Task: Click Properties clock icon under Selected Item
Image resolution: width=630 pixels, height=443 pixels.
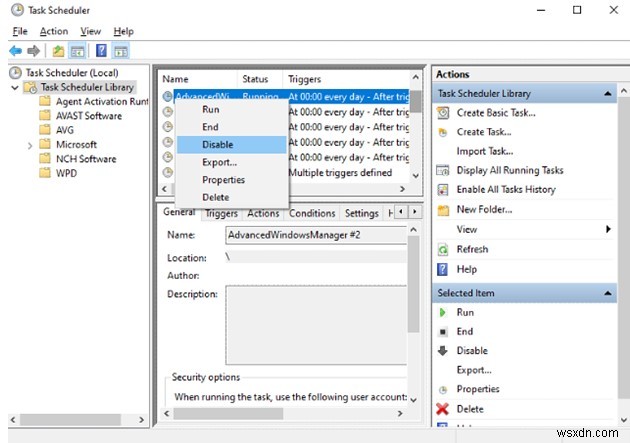Action: (443, 390)
